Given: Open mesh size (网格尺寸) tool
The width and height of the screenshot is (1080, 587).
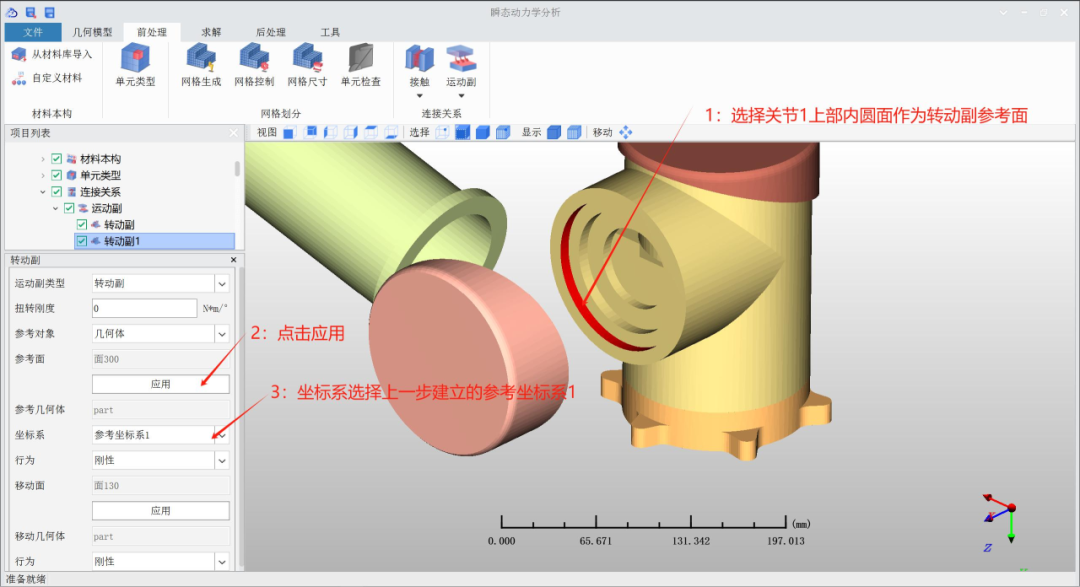Looking at the screenshot, I should (x=307, y=65).
